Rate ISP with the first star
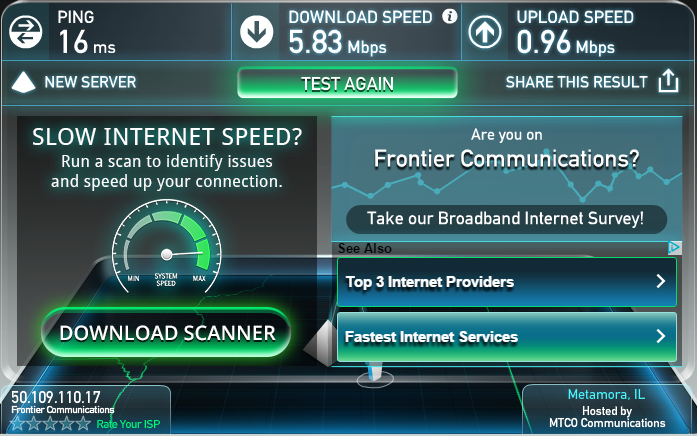 click(x=17, y=424)
